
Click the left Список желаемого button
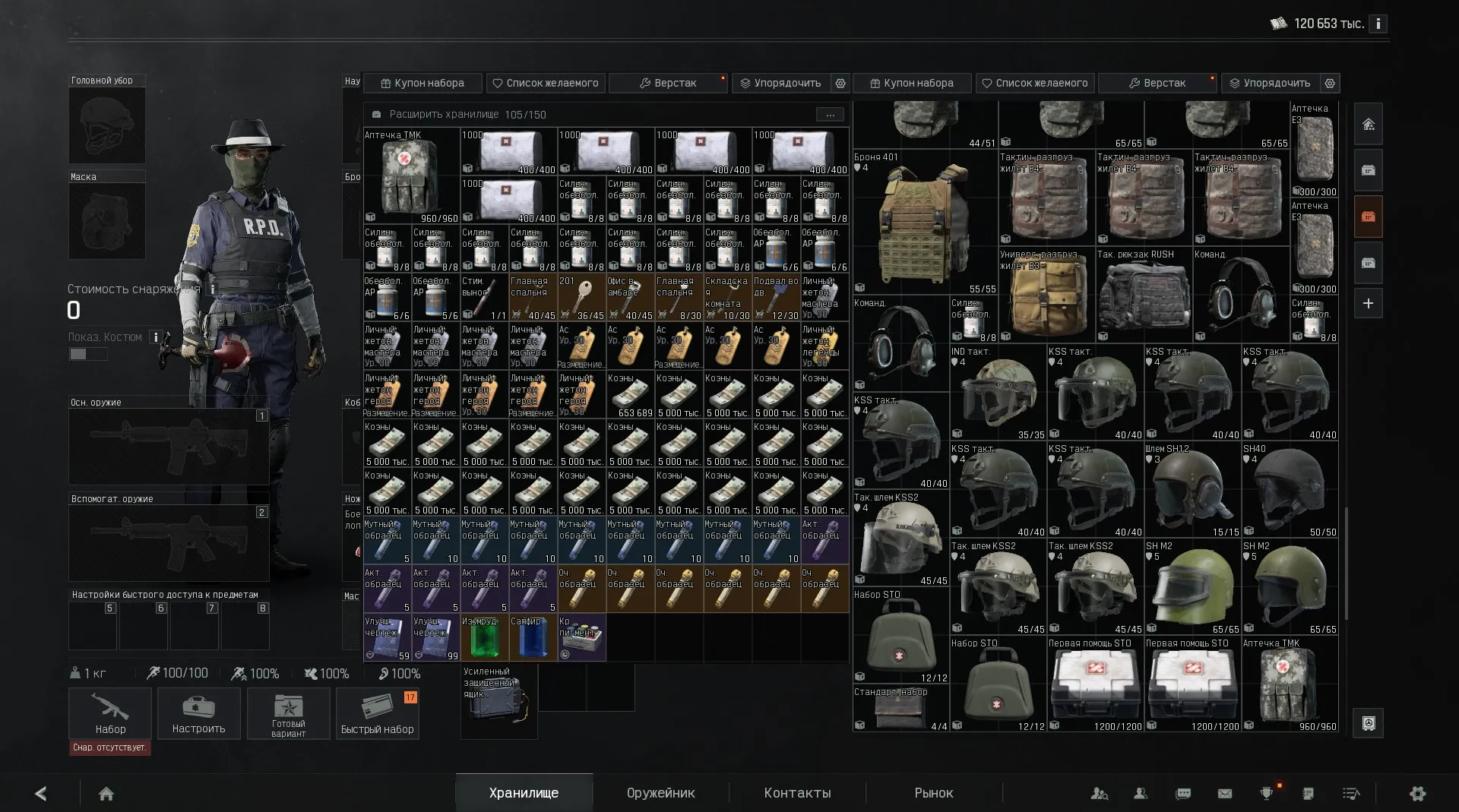pos(546,83)
